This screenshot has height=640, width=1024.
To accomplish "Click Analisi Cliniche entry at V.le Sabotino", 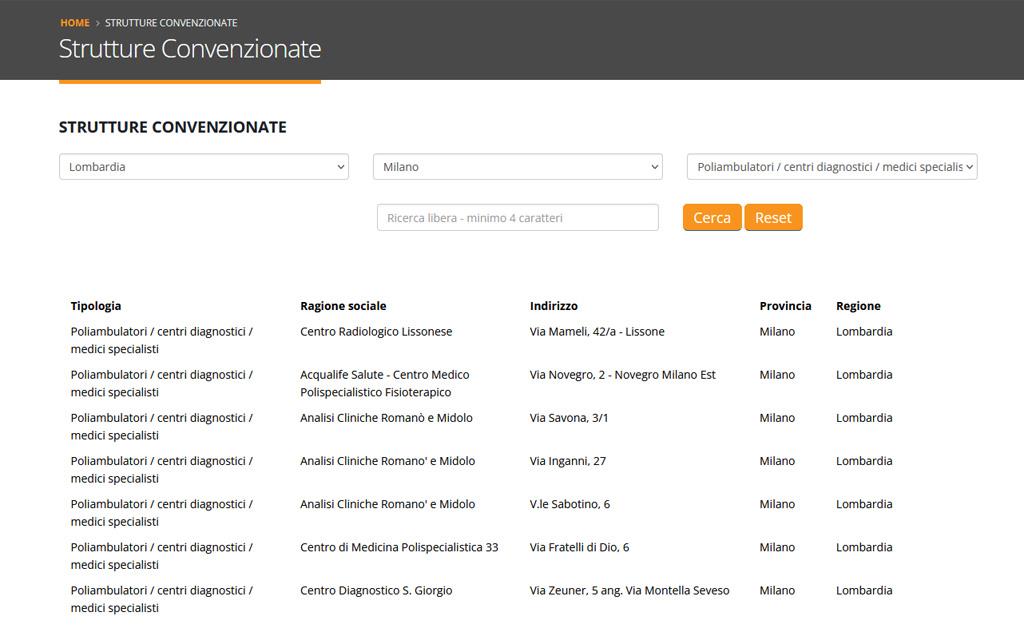I will tap(387, 504).
